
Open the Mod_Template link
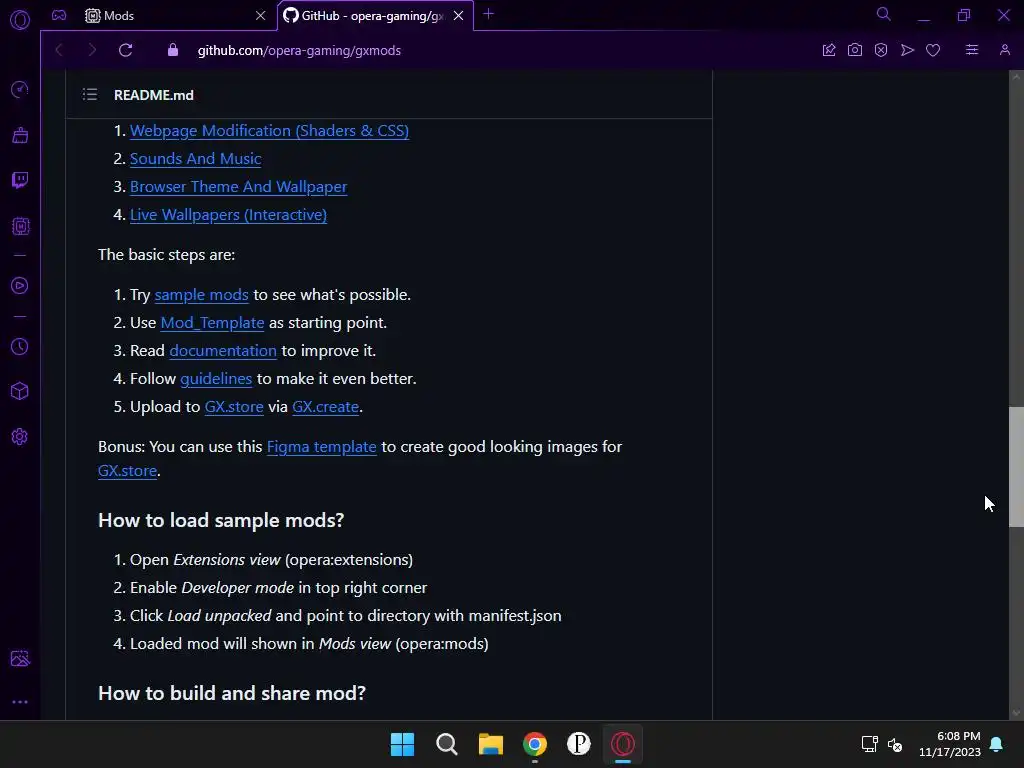coord(212,323)
